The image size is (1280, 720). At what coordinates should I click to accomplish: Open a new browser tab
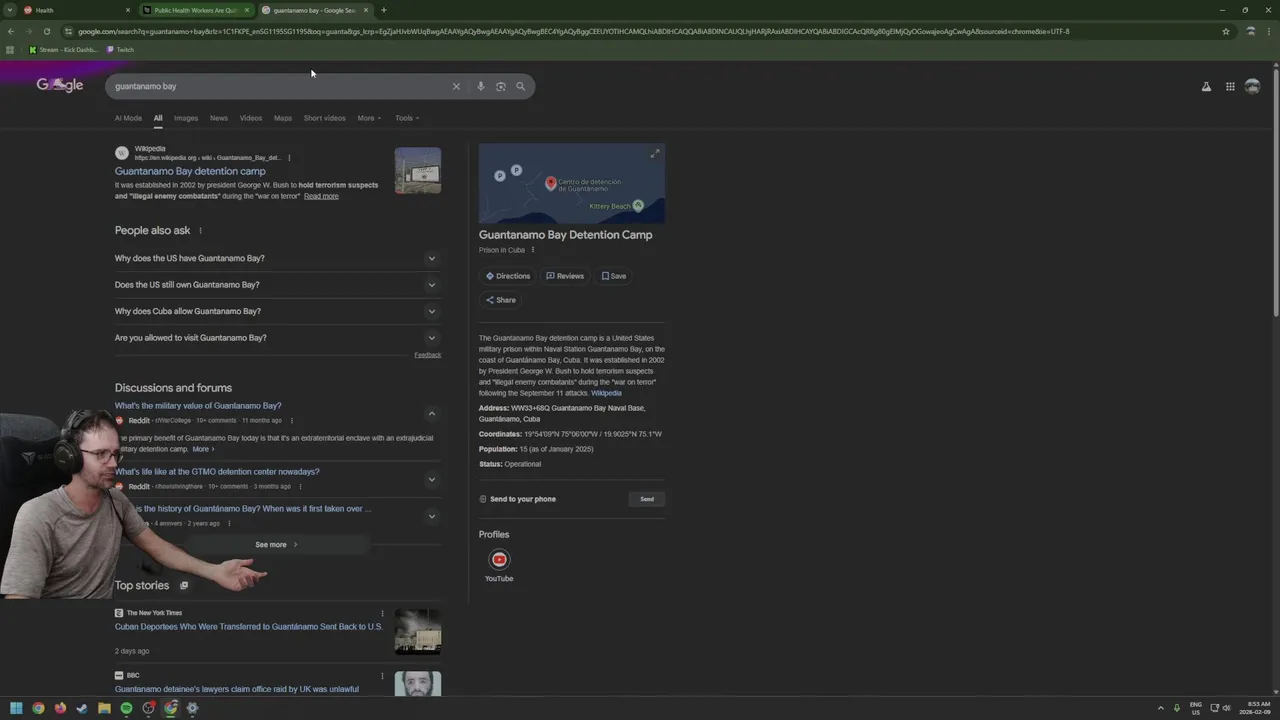coord(383,10)
